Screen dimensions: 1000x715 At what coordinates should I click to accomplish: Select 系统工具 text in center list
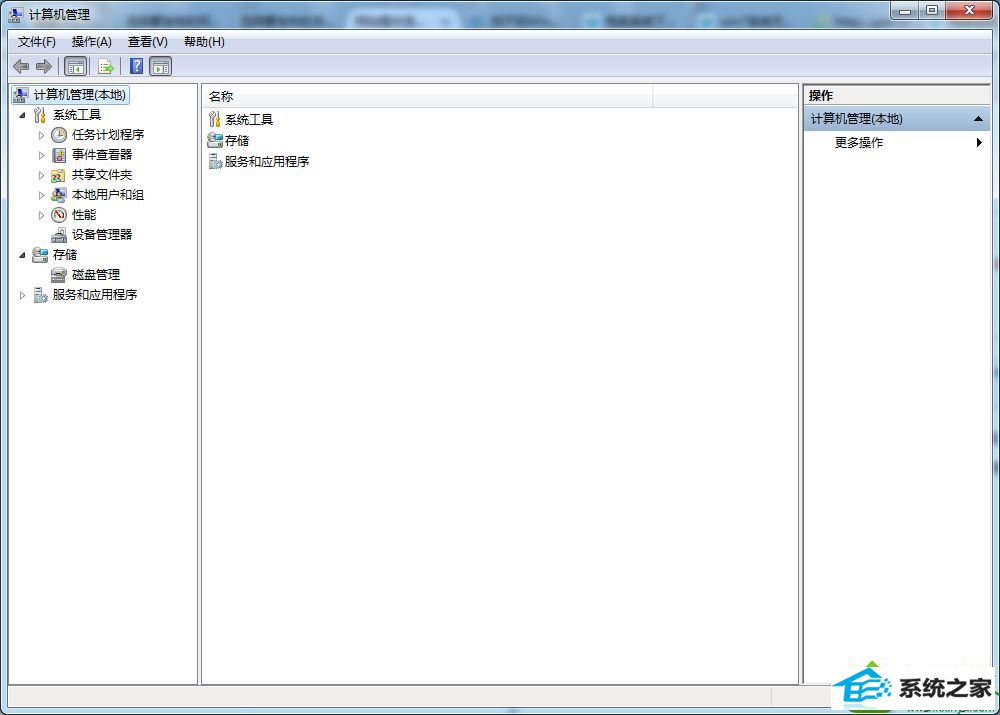[249, 120]
